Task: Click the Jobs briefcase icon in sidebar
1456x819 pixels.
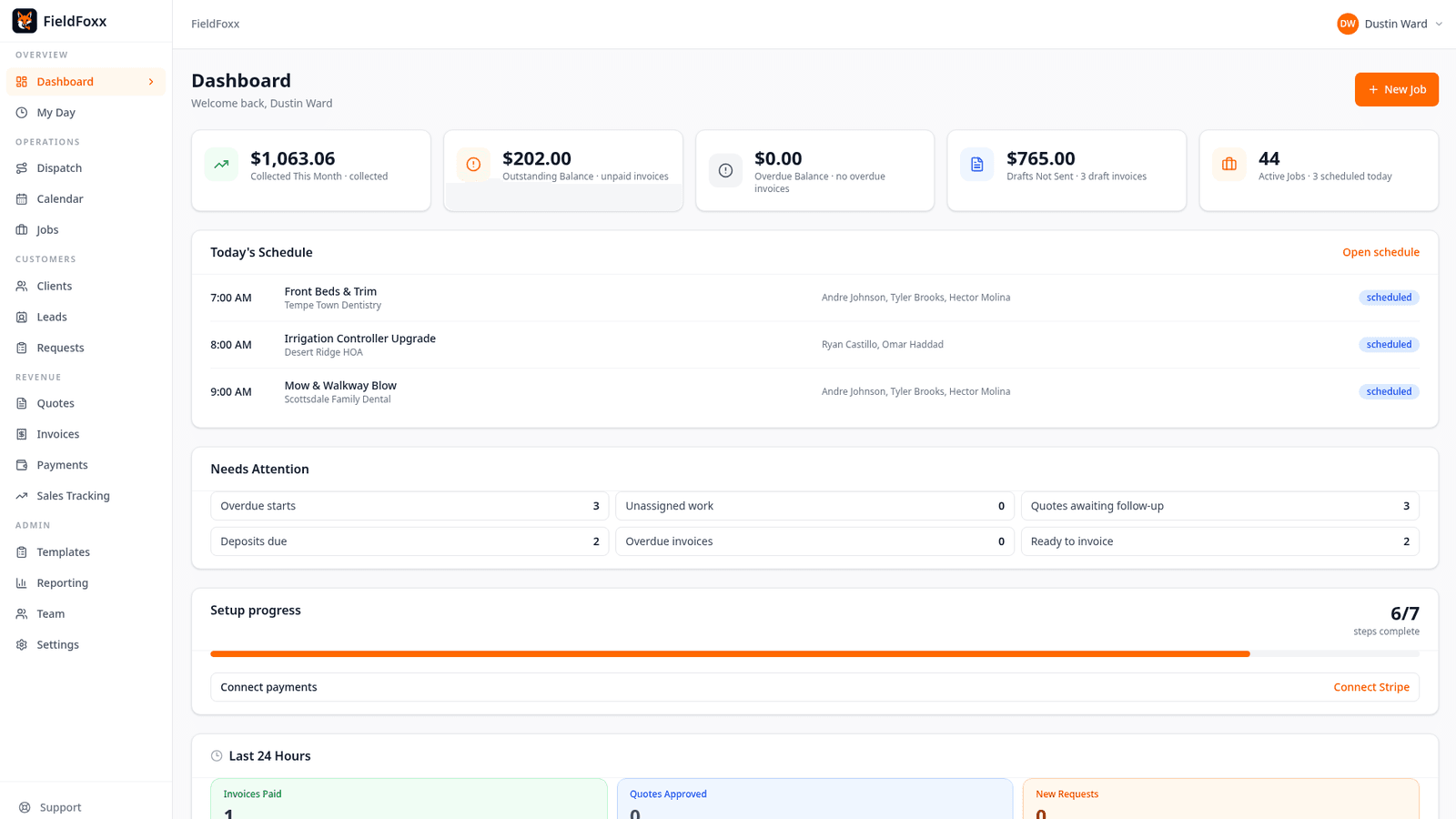Action: (x=22, y=230)
